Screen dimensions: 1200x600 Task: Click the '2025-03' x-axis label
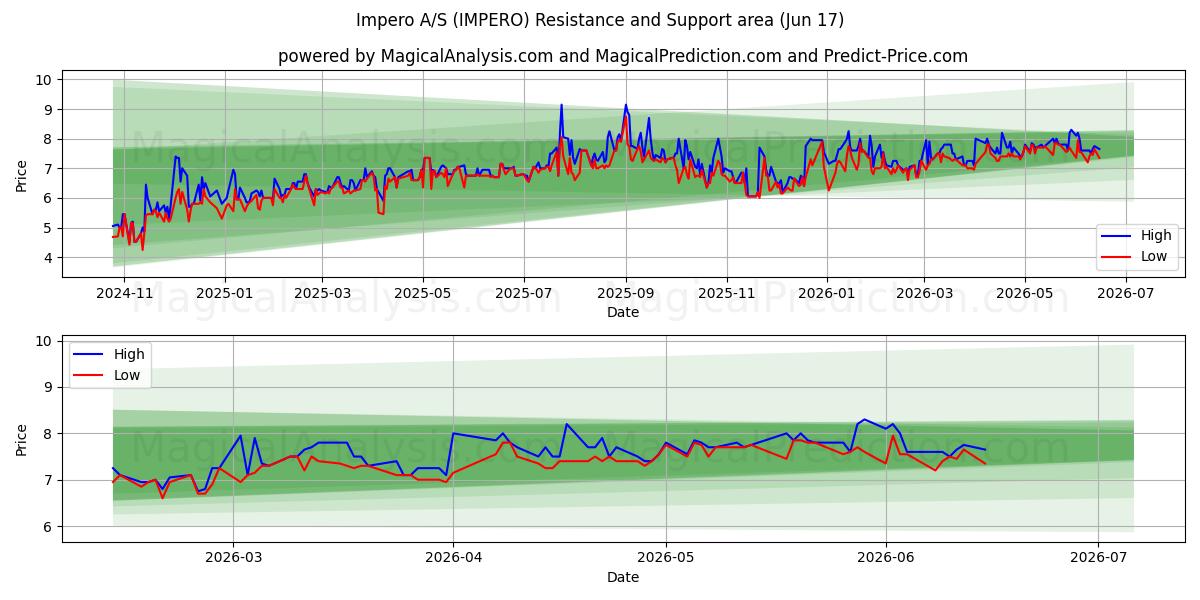click(x=322, y=295)
